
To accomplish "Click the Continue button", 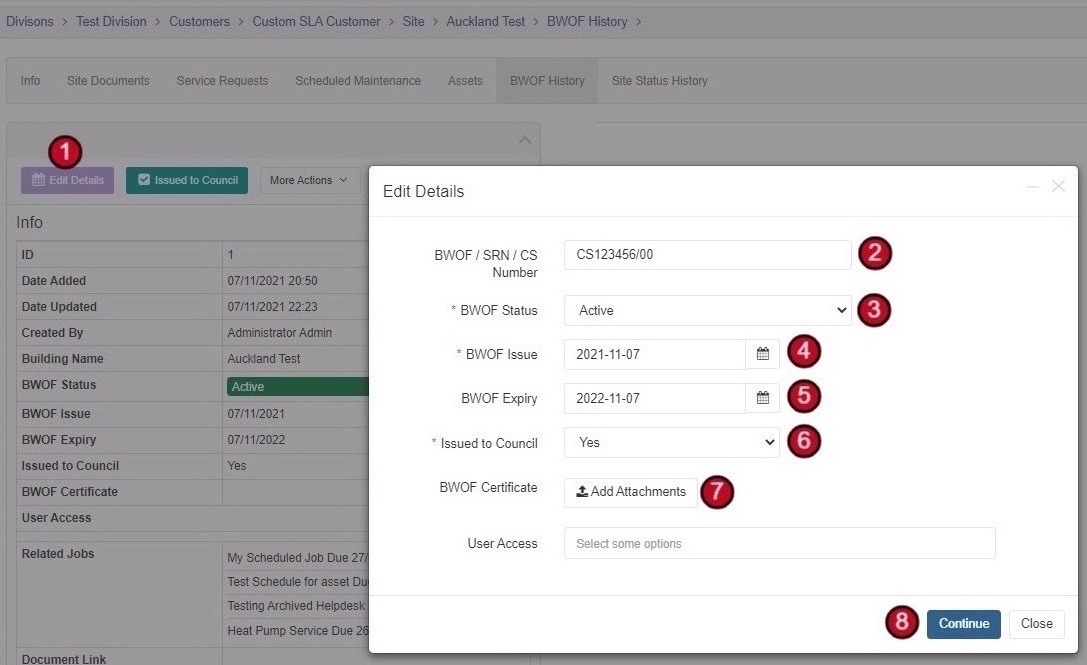I will [x=964, y=623].
